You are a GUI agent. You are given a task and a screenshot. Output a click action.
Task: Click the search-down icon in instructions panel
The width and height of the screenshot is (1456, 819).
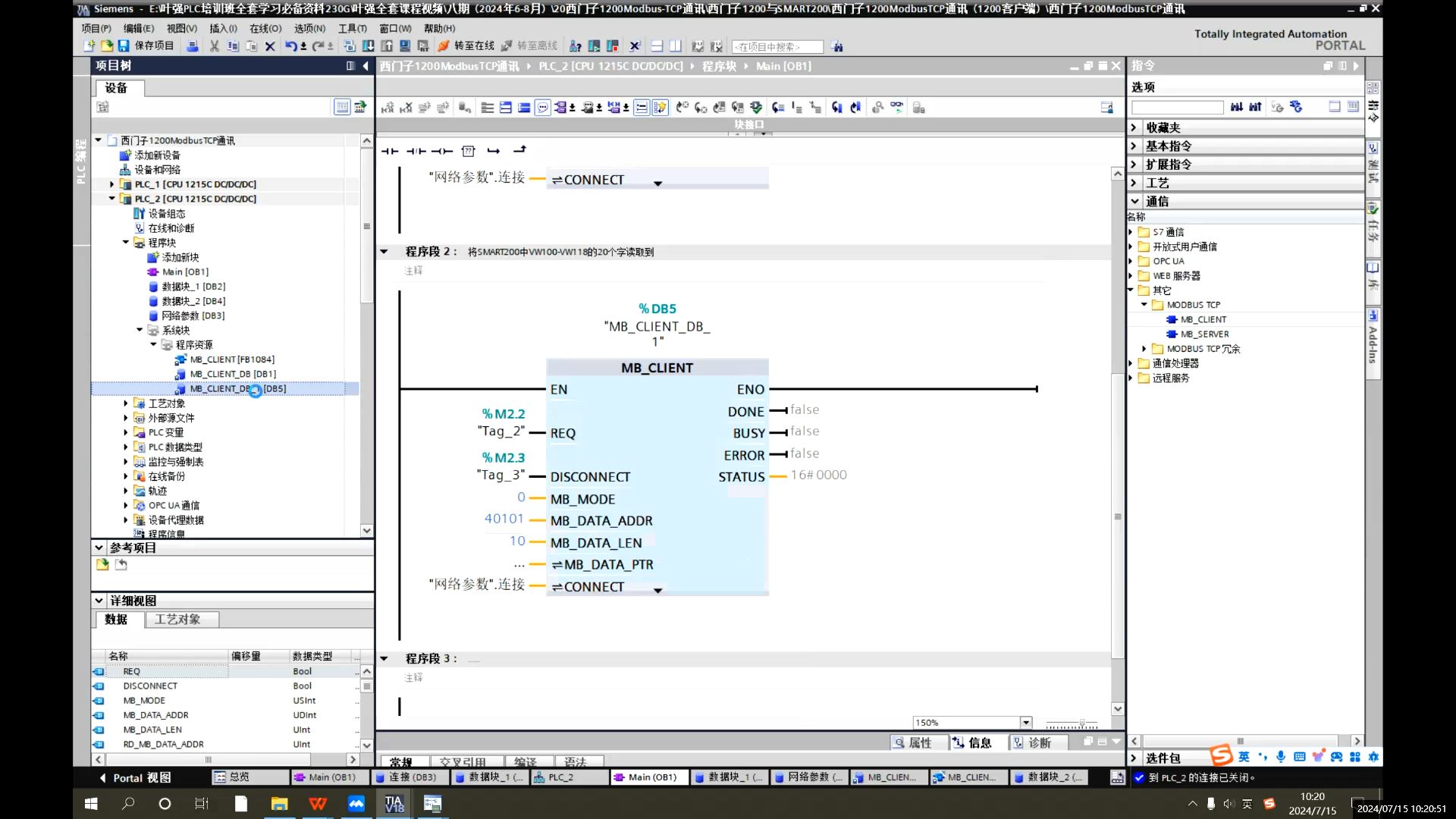[1237, 107]
